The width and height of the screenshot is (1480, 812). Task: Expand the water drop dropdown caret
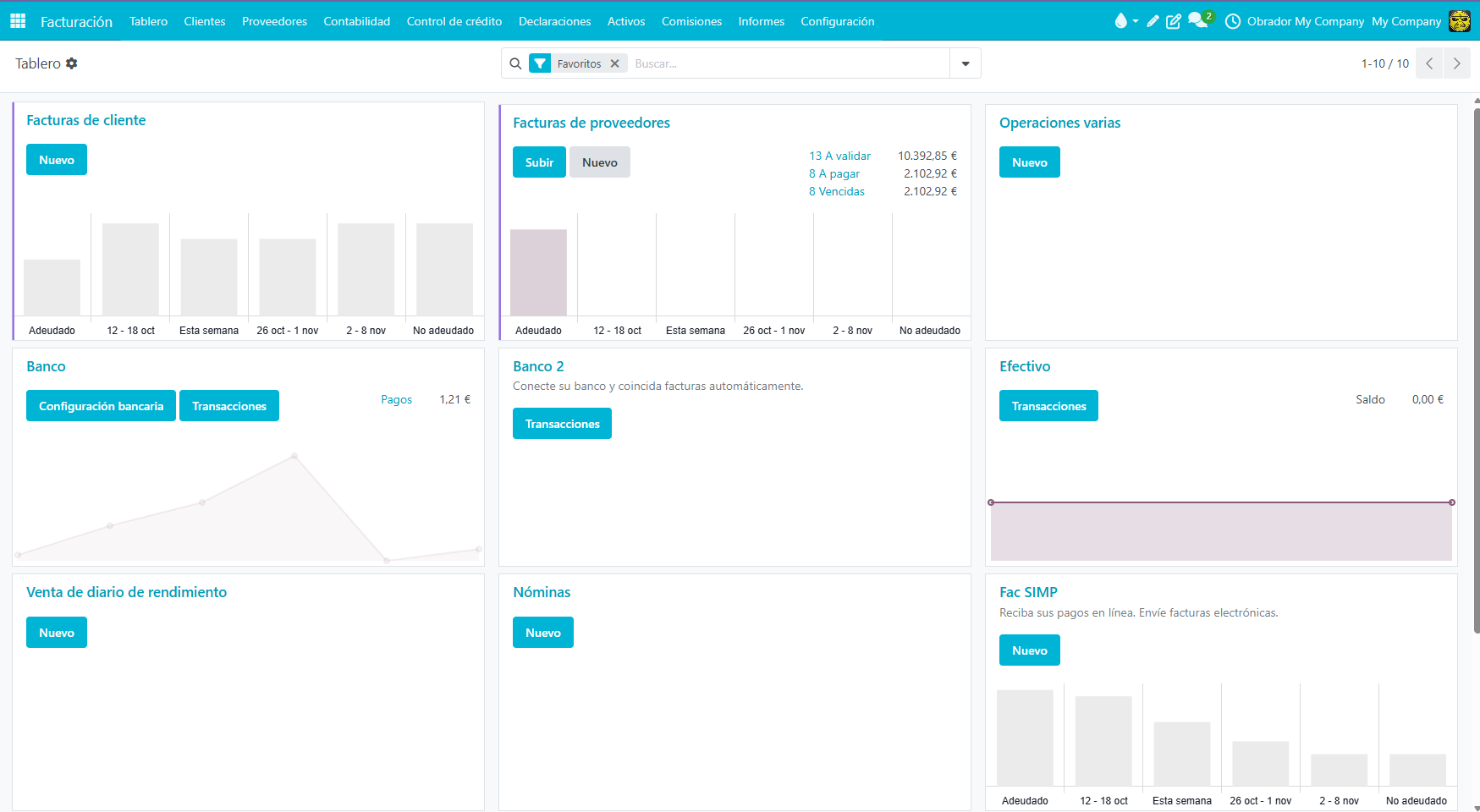pos(1135,21)
